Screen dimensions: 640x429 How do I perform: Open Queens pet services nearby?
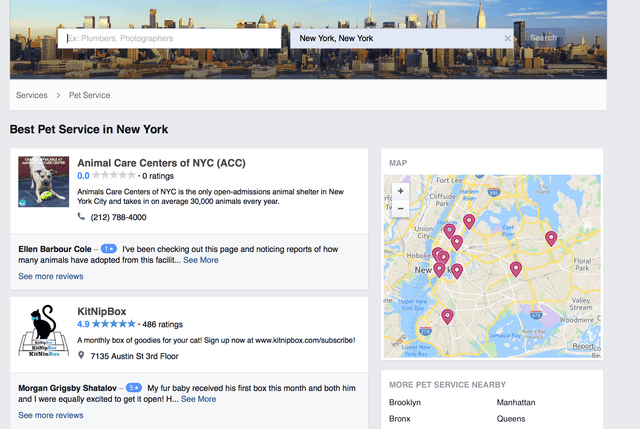click(511, 419)
